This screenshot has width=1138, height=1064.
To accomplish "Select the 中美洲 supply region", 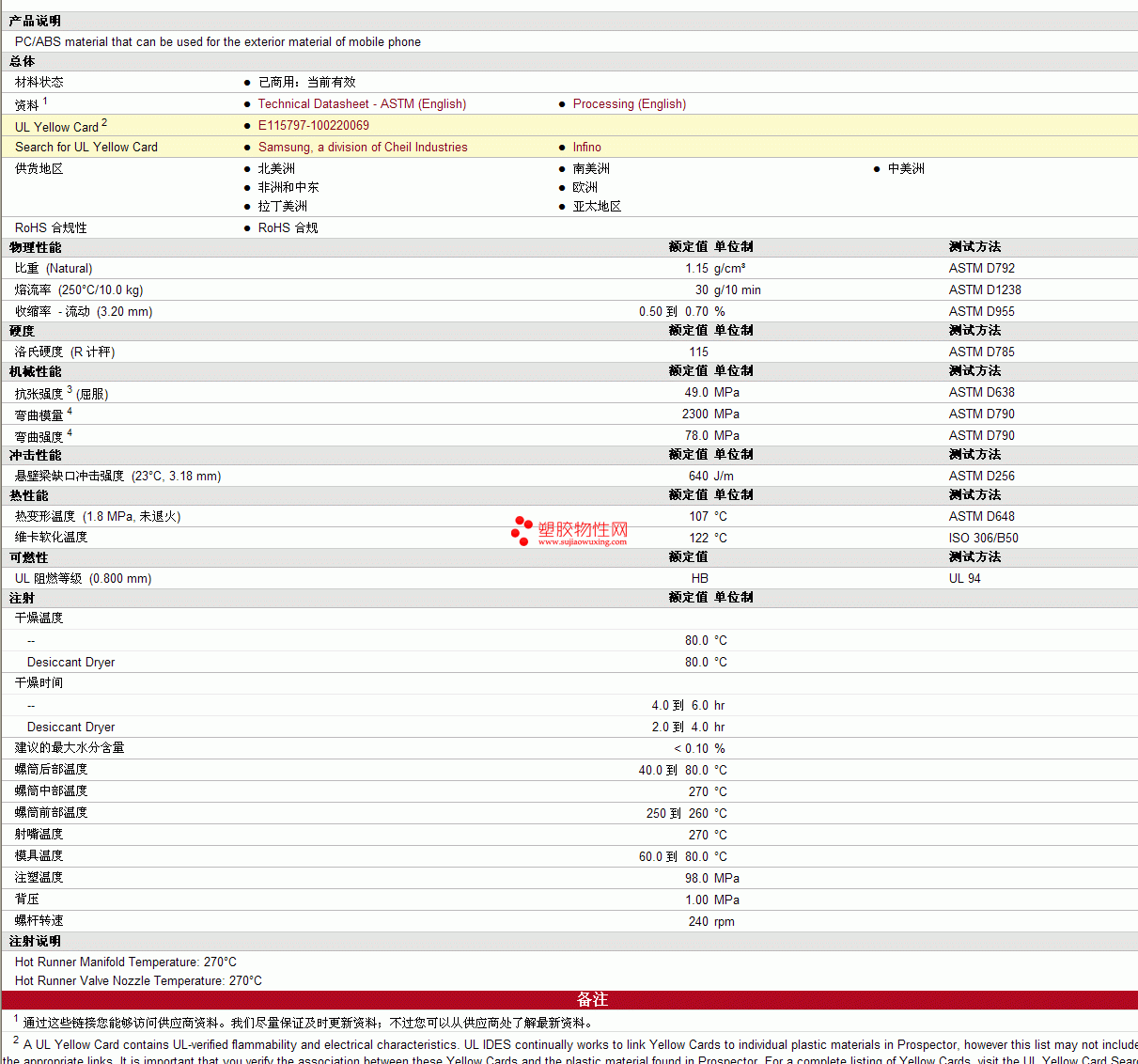I will click(x=906, y=169).
